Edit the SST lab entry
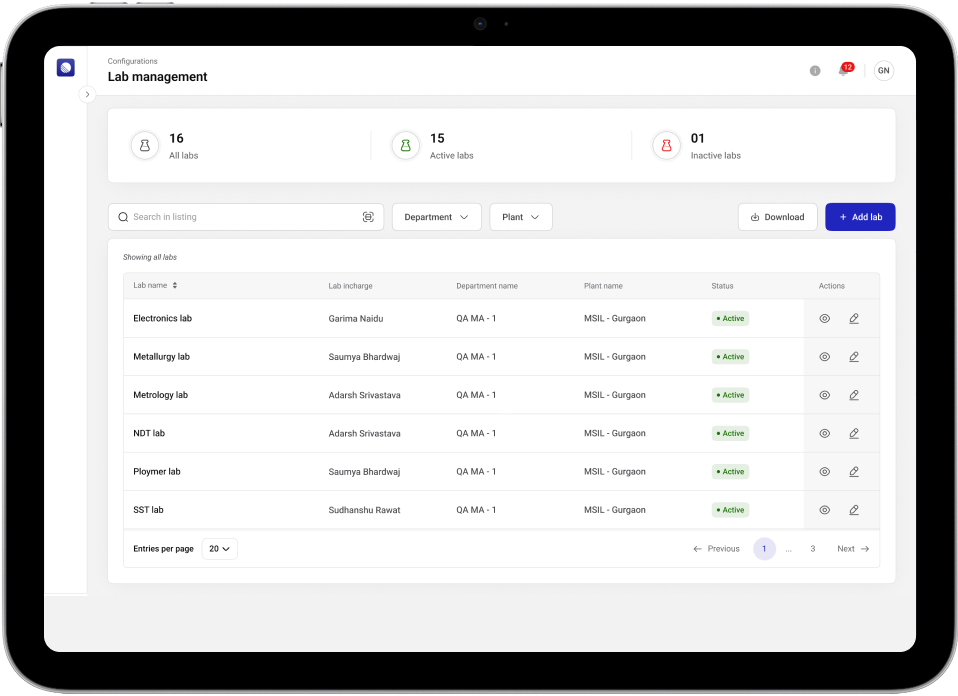The width and height of the screenshot is (958, 696). 854,510
